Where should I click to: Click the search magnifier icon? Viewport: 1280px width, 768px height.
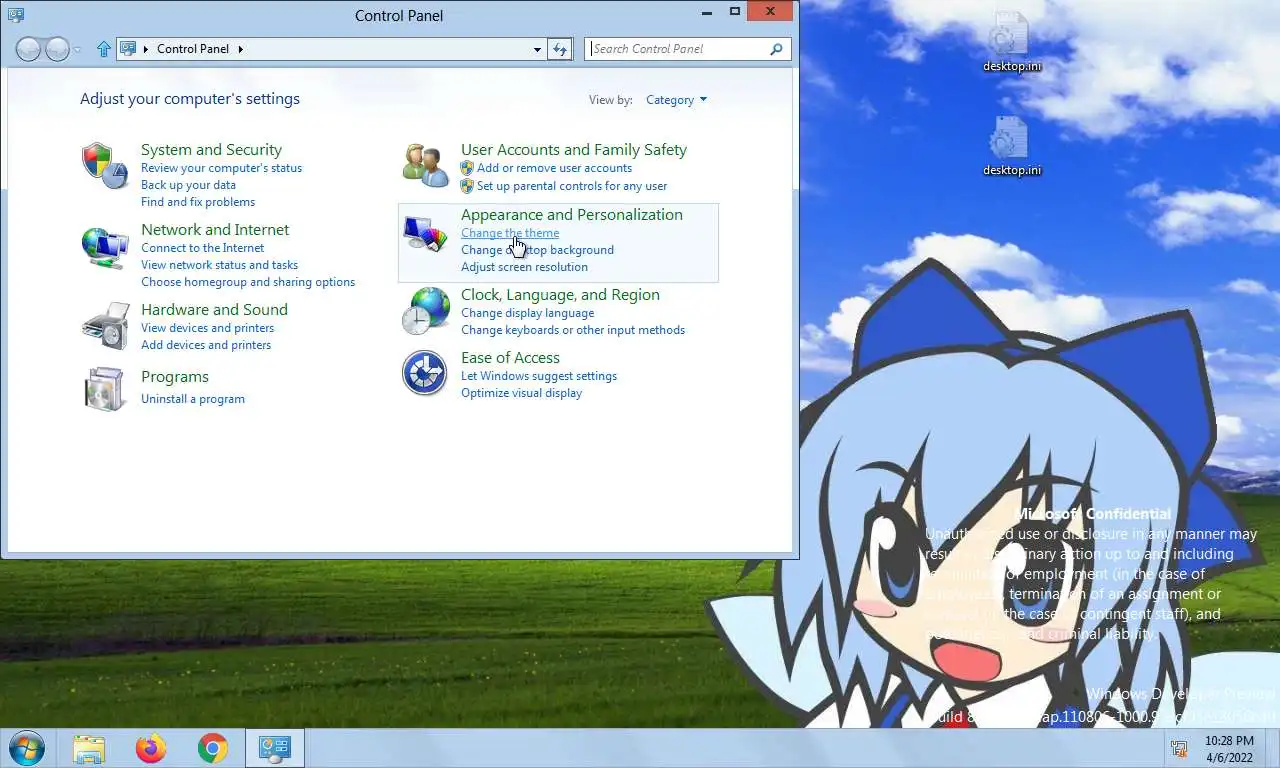776,48
